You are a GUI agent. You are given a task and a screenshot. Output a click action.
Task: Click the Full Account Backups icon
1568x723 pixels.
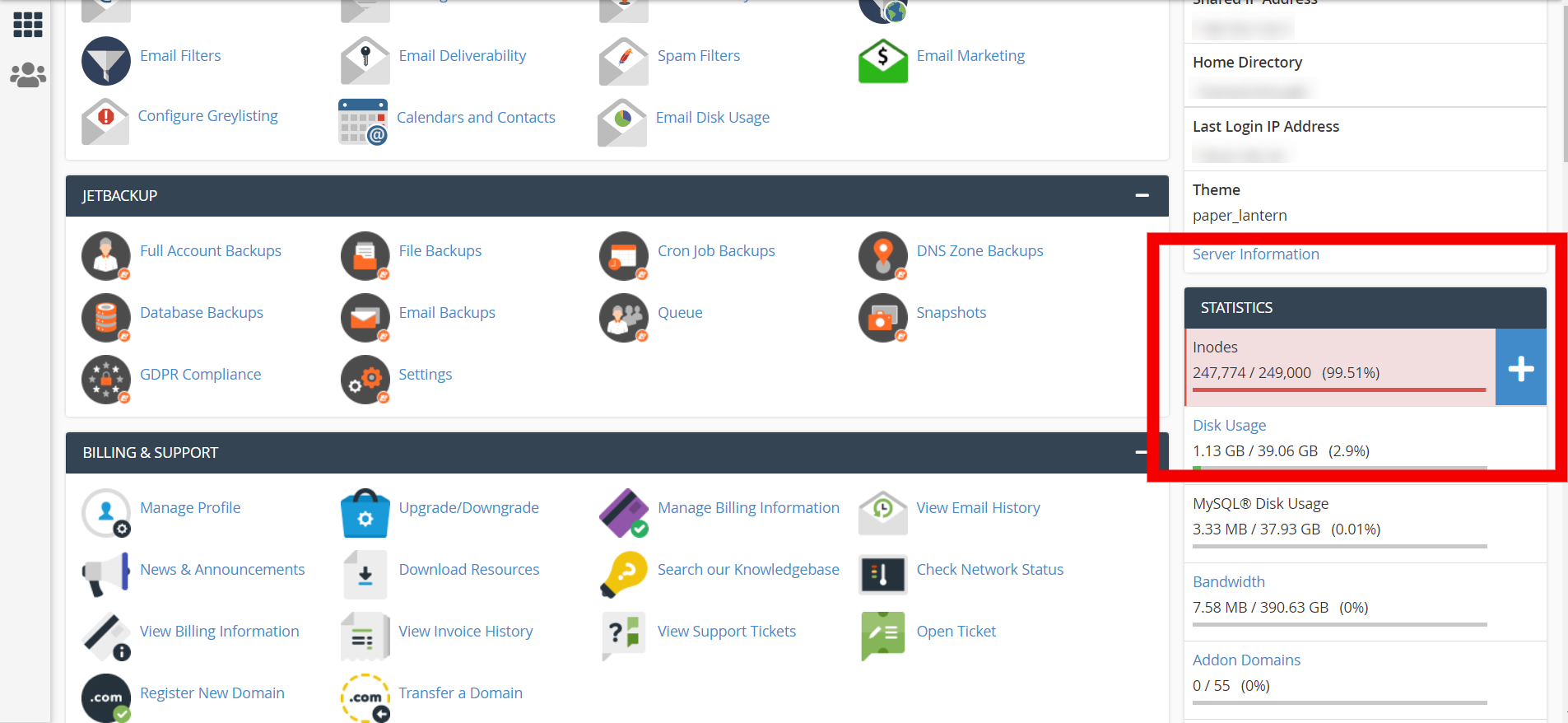pyautogui.click(x=105, y=256)
